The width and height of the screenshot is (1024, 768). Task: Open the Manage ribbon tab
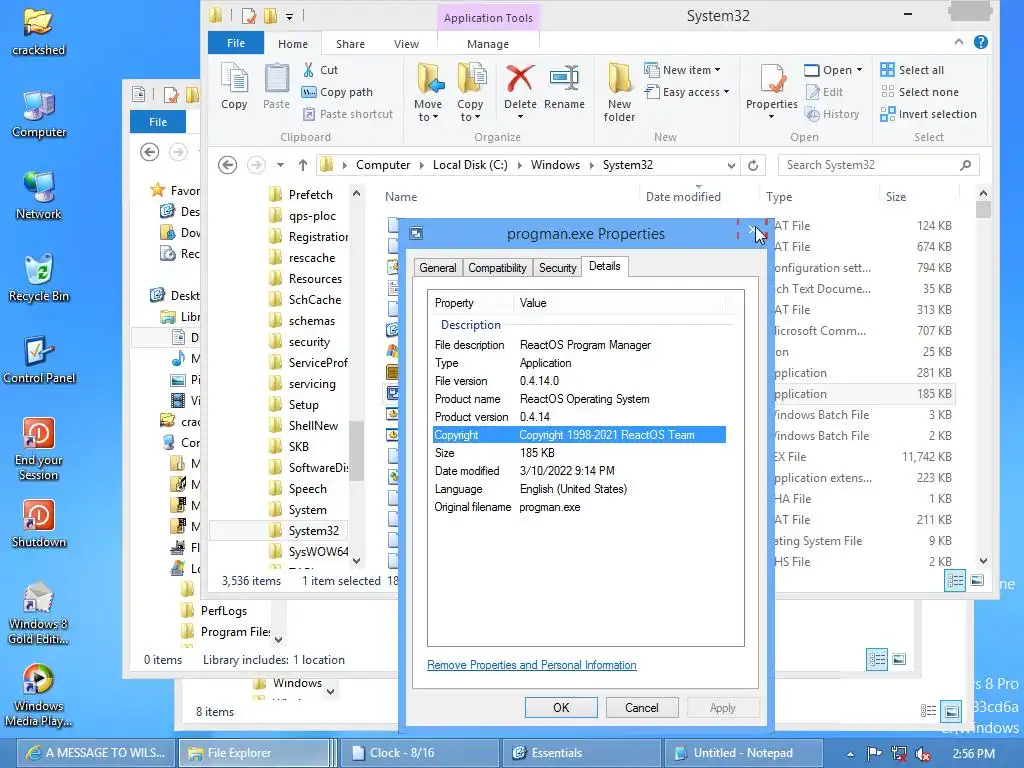[x=488, y=44]
